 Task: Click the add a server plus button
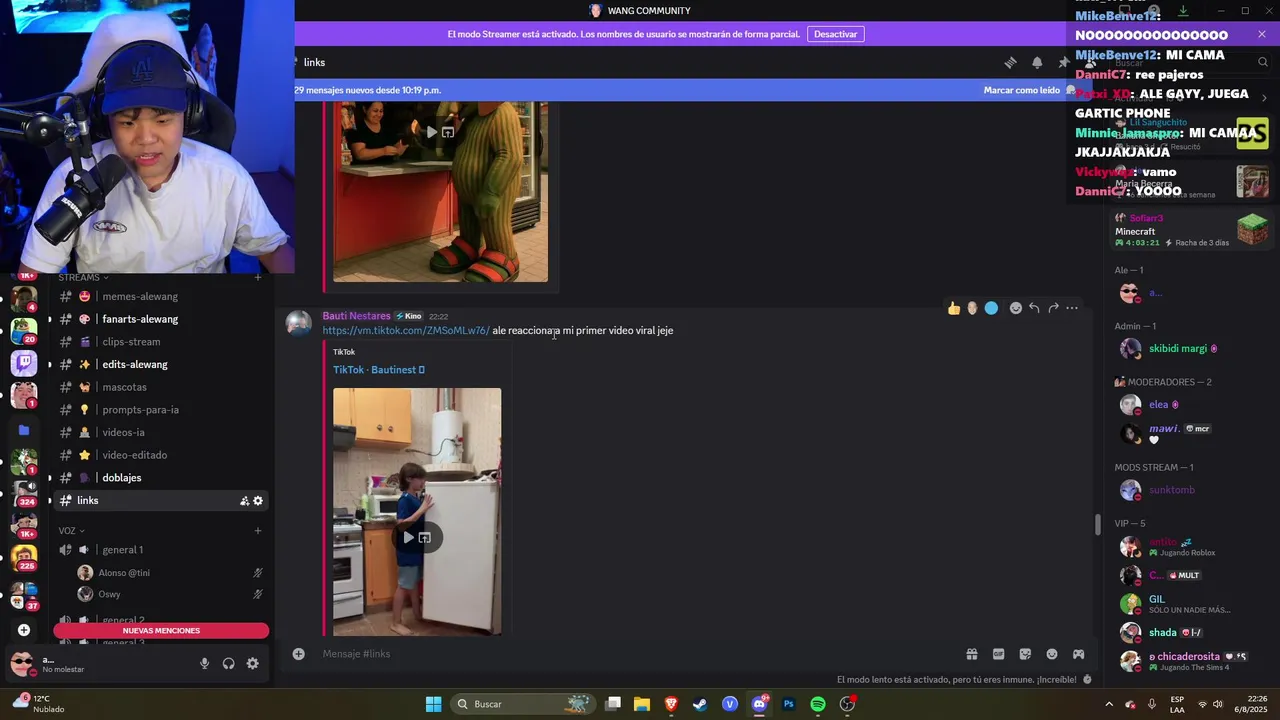[24, 630]
